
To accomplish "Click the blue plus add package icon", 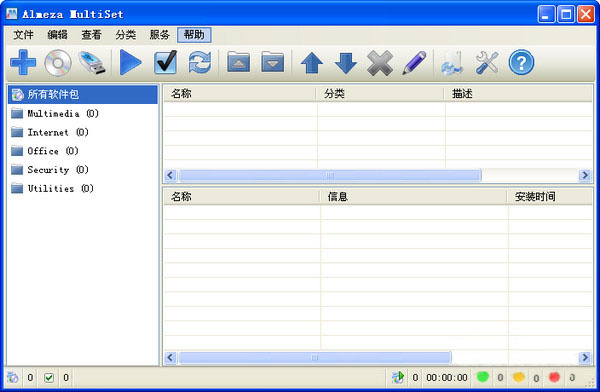I will (x=23, y=62).
